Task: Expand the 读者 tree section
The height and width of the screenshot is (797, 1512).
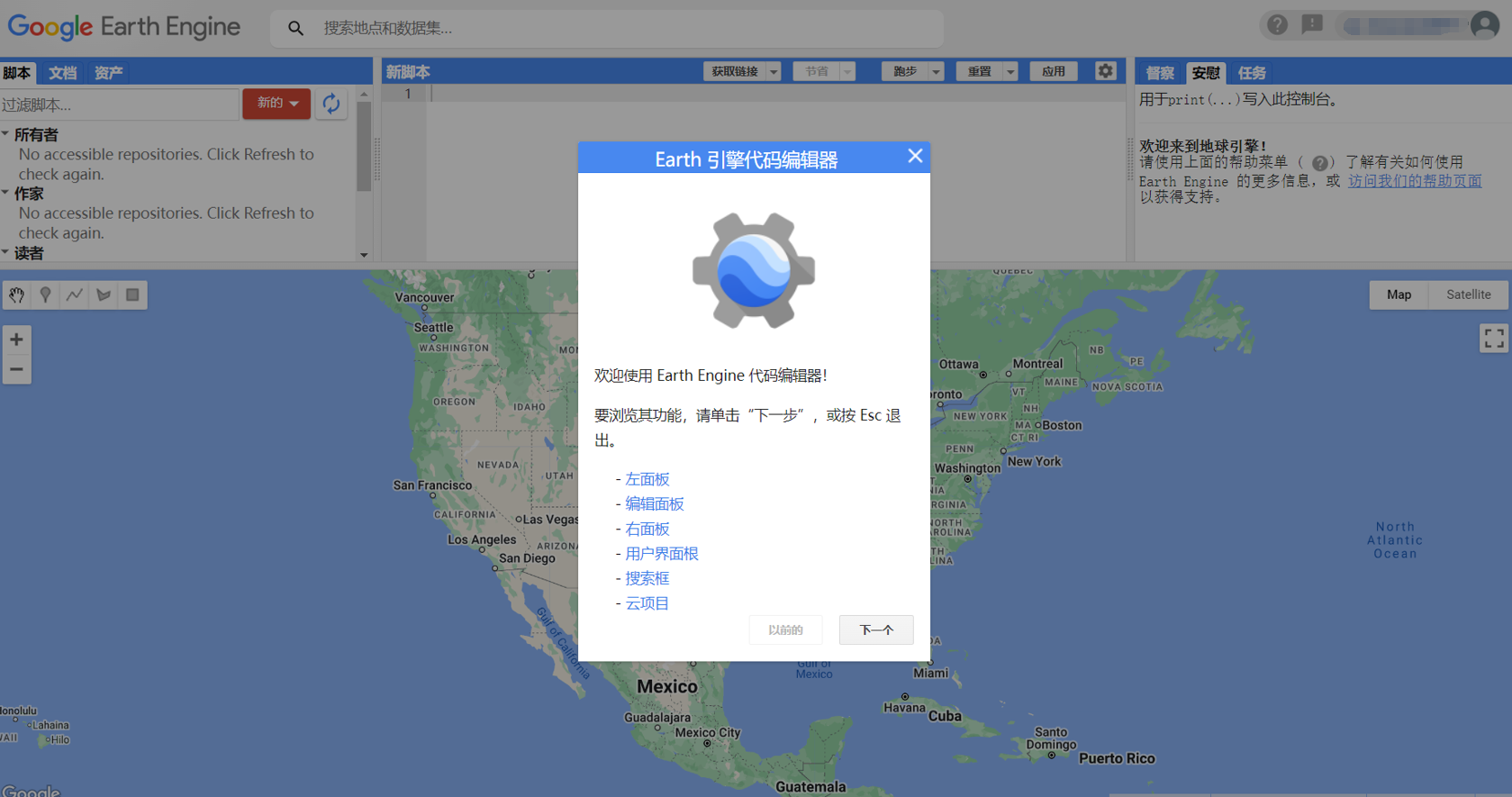Action: [x=5, y=253]
